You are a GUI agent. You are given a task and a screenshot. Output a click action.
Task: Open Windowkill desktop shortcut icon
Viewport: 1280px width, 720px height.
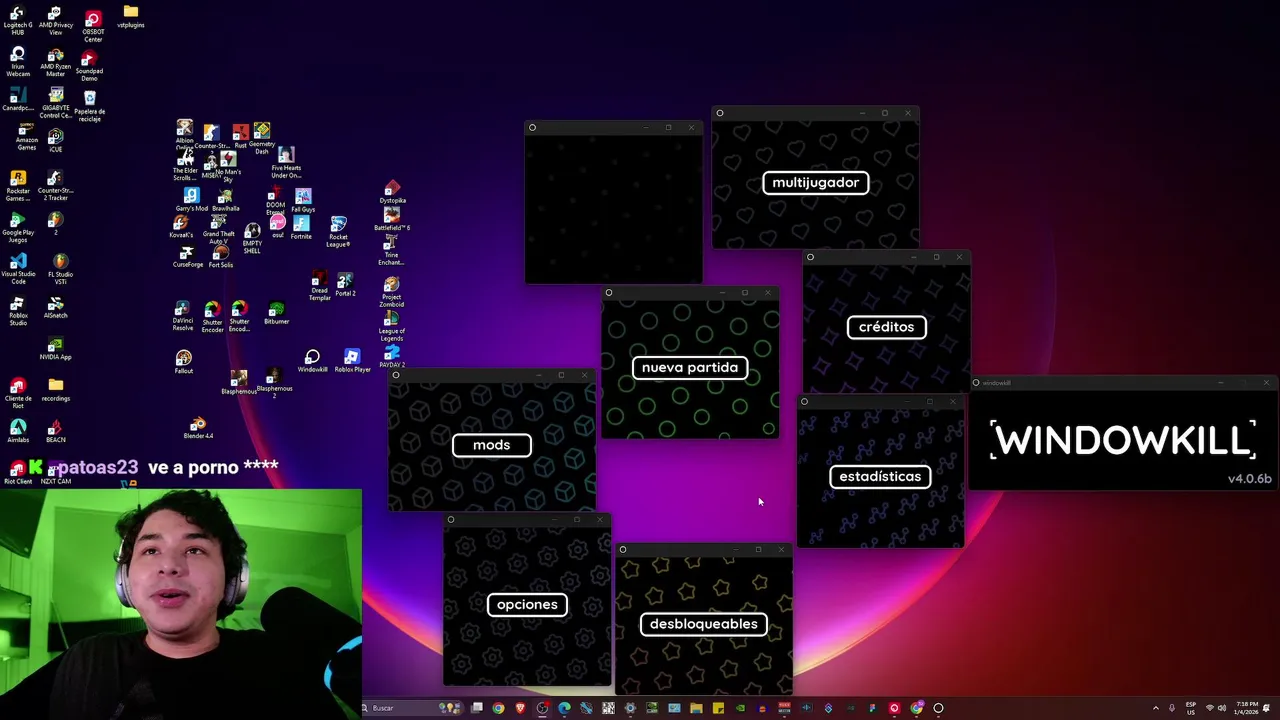[x=312, y=361]
